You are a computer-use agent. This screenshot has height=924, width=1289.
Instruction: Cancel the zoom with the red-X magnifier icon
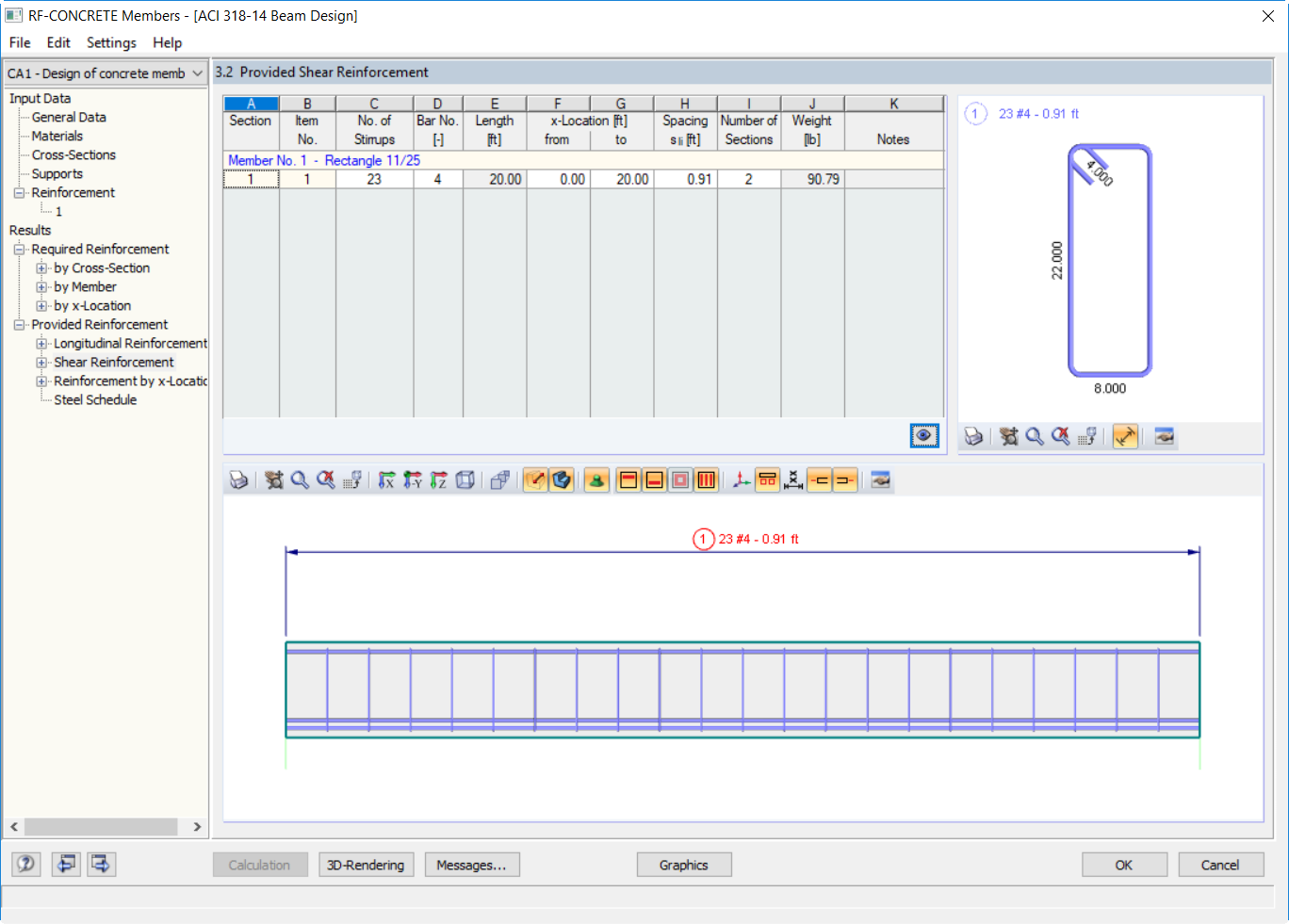click(x=327, y=479)
